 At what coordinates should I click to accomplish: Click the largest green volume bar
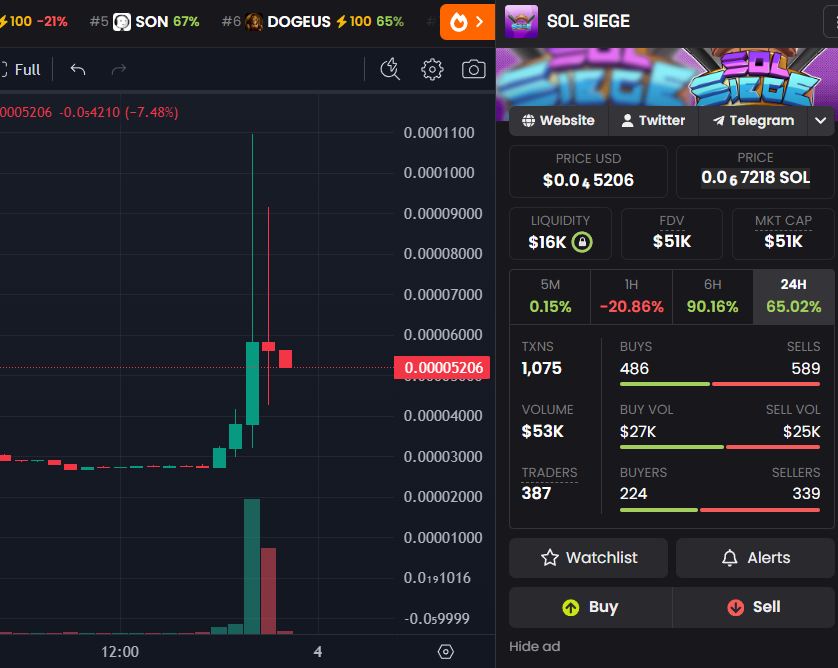252,566
